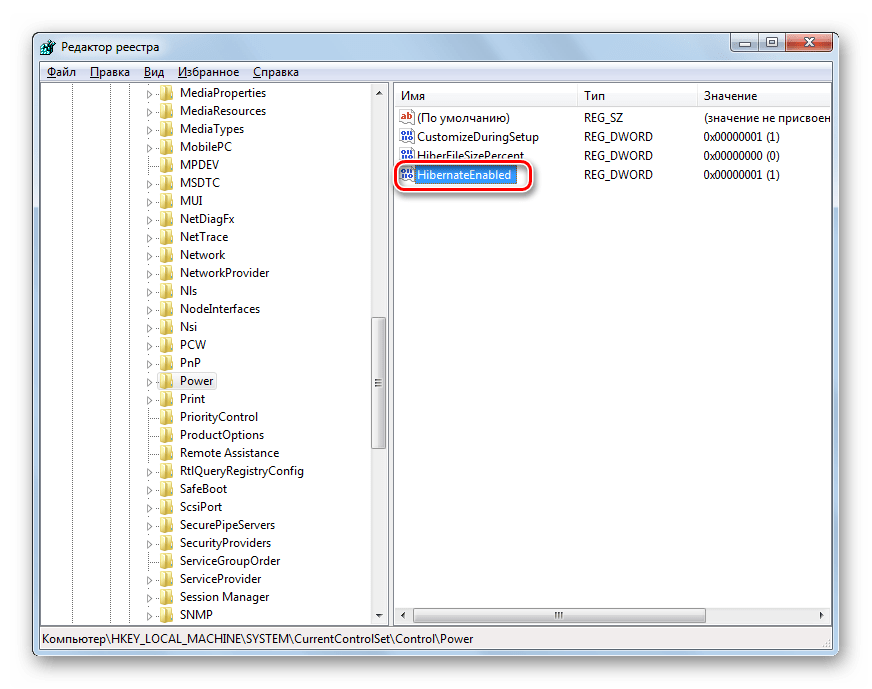Click the DWORD icon of HiberFileSizePercent

(x=407, y=155)
